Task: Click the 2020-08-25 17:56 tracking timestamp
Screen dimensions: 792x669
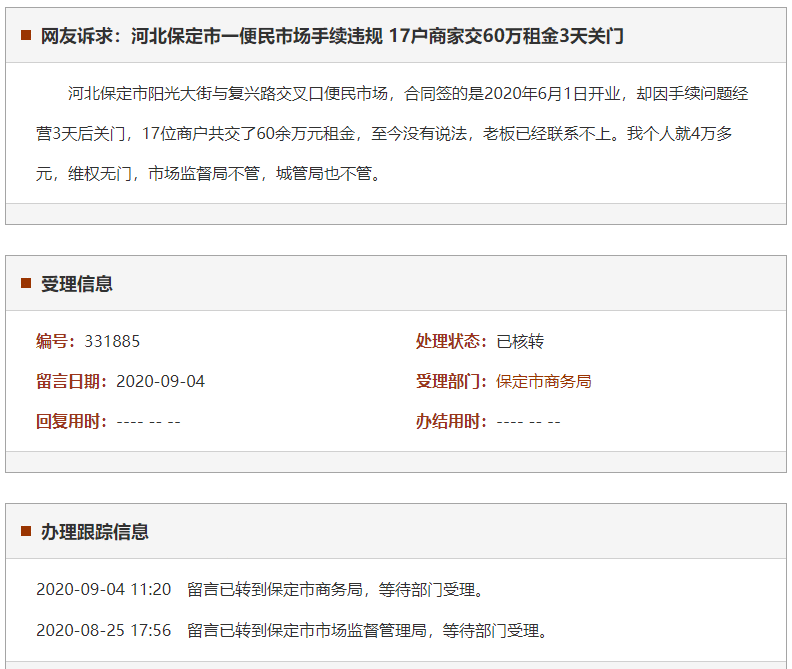Action: (104, 630)
